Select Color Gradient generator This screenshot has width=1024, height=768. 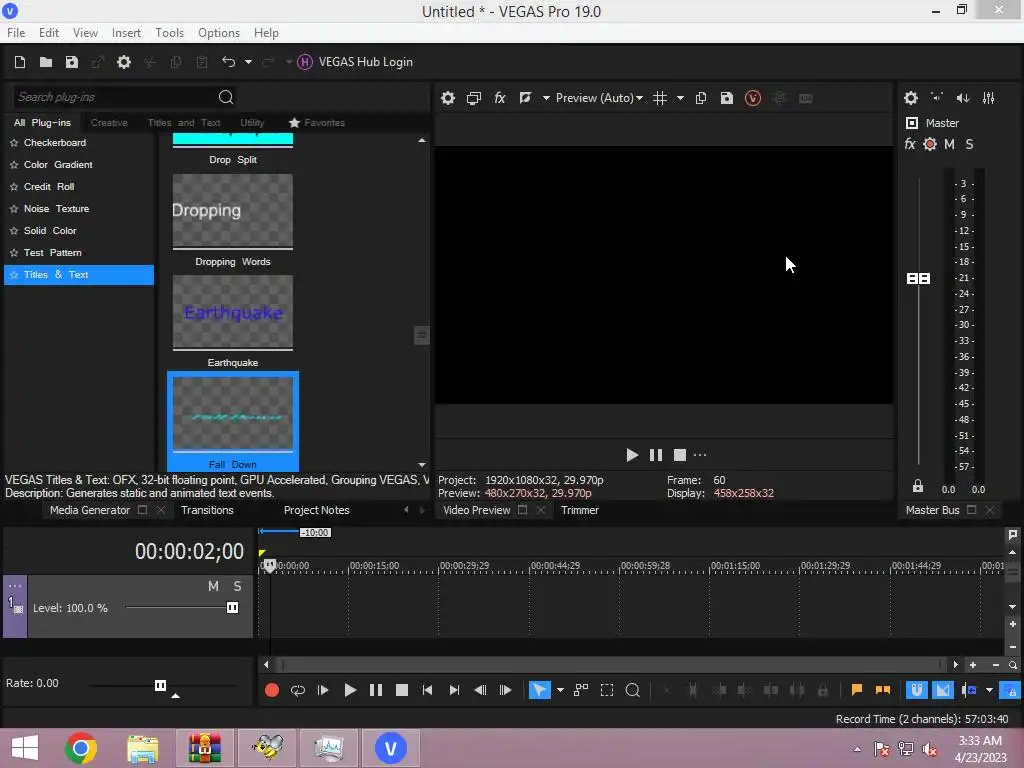click(58, 165)
